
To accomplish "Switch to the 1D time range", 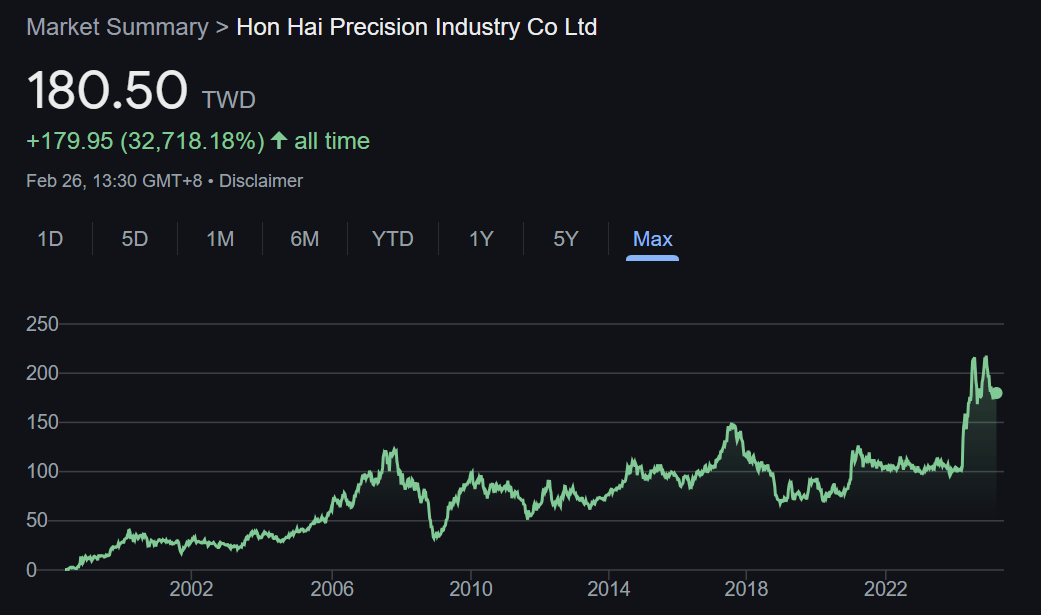I will 50,239.
